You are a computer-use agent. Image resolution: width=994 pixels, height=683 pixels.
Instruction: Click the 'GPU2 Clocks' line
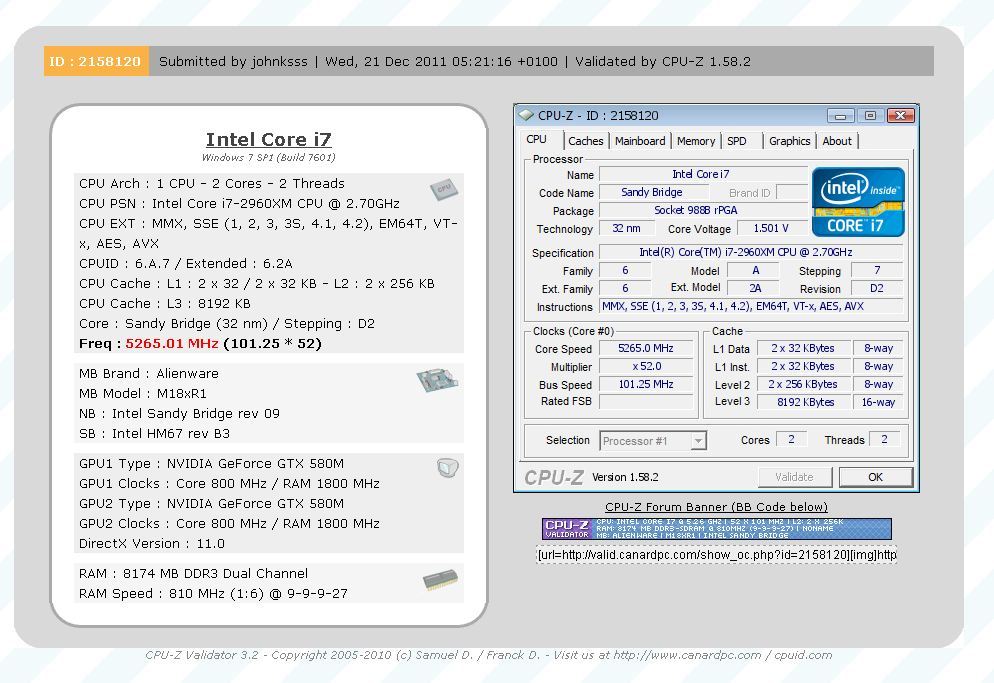tap(229, 524)
